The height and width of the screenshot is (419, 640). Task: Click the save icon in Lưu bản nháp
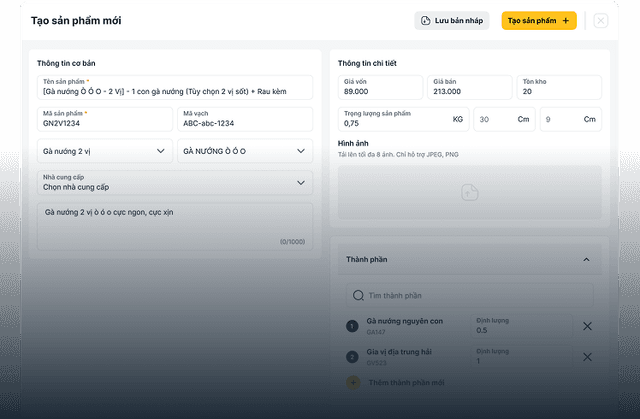tap(426, 20)
